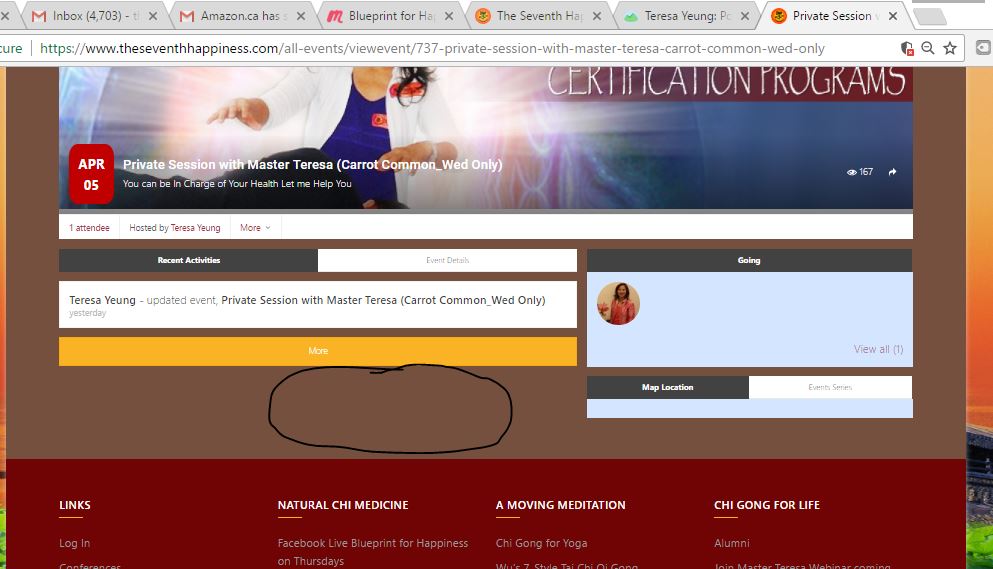Click the NATURAL CHI MEDICINE heading
993x569 pixels.
click(343, 505)
